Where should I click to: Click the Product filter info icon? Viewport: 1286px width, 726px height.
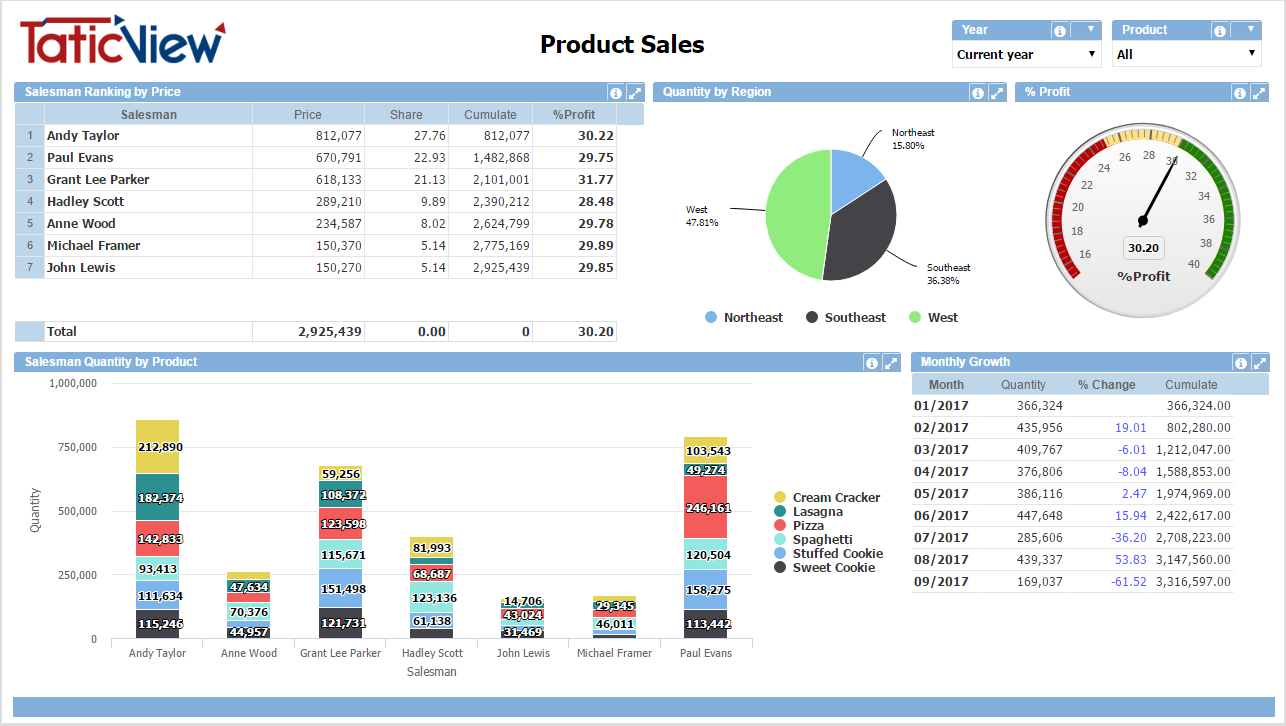click(x=1223, y=29)
